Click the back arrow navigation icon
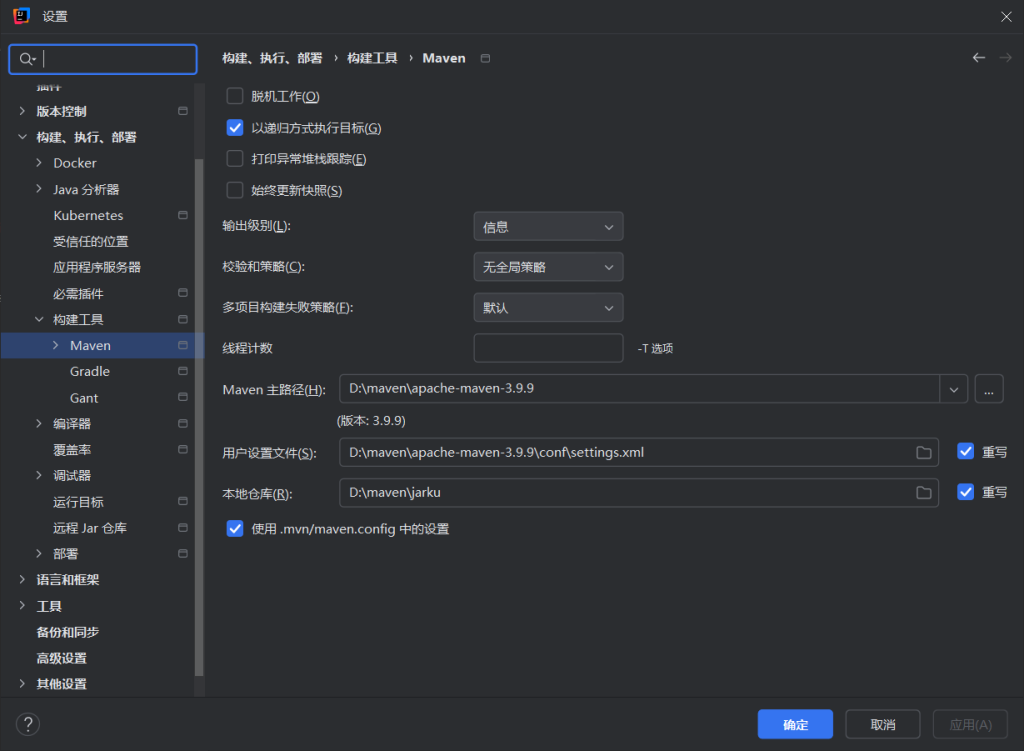The image size is (1024, 751). pyautogui.click(x=979, y=58)
